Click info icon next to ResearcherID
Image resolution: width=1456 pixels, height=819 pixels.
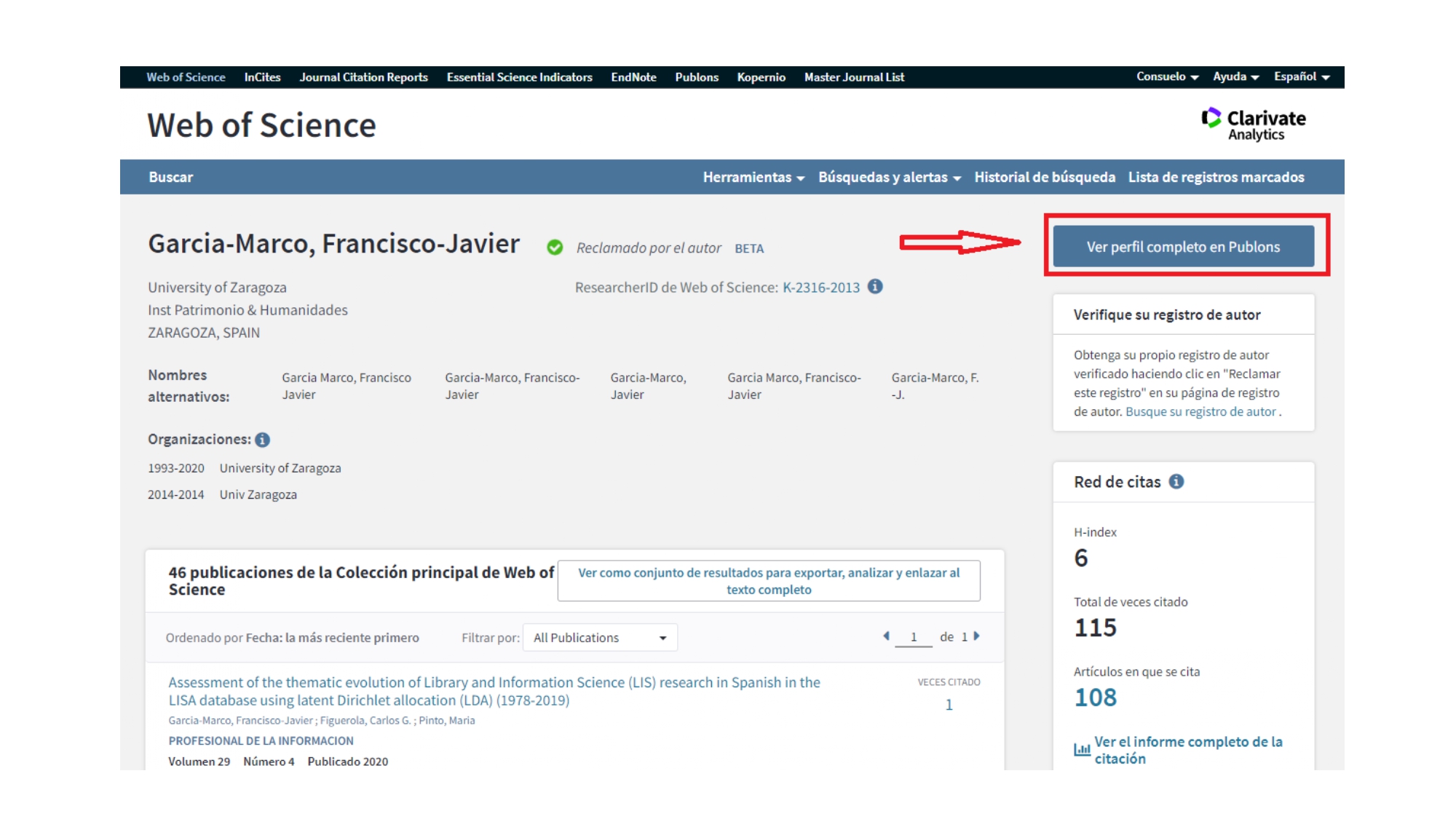coord(875,287)
